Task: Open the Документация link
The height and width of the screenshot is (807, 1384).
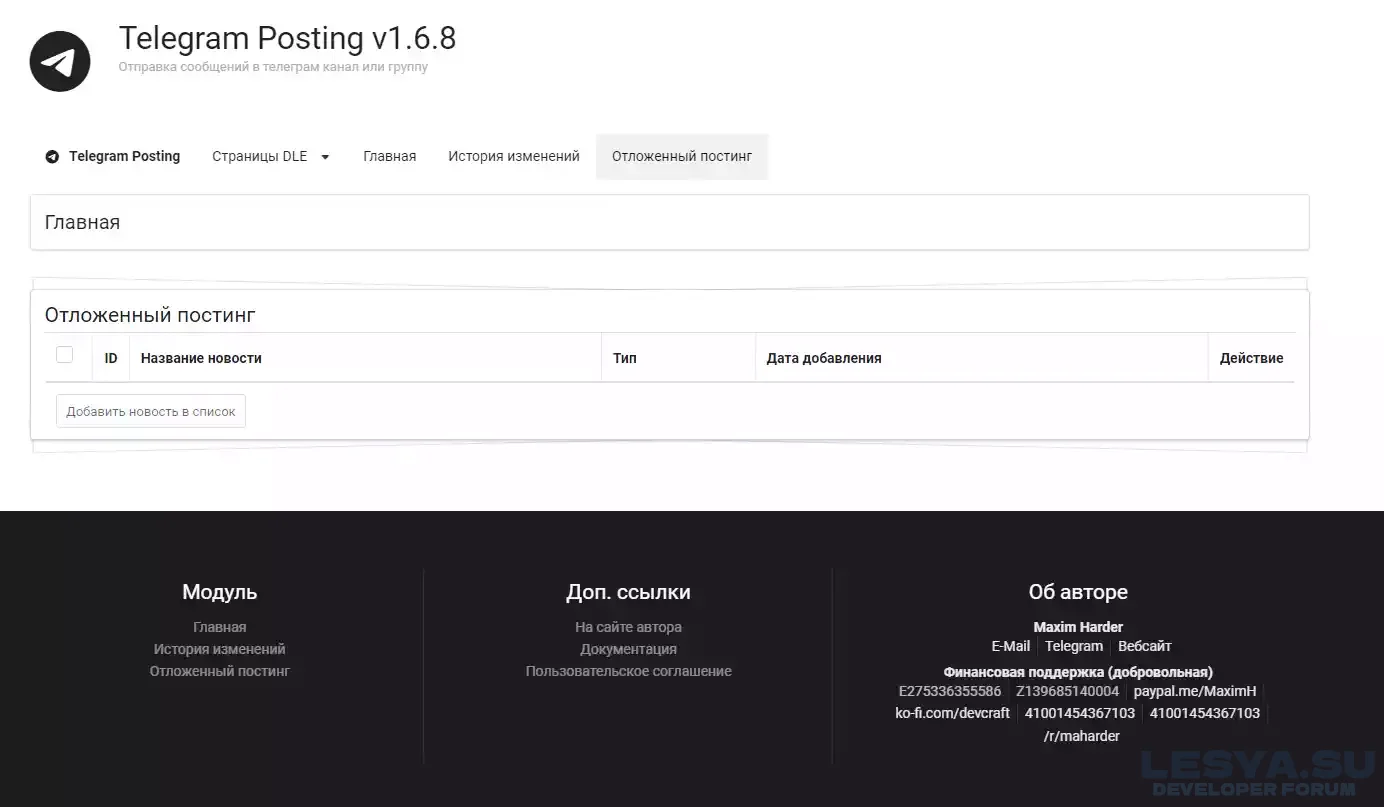Action: point(628,649)
